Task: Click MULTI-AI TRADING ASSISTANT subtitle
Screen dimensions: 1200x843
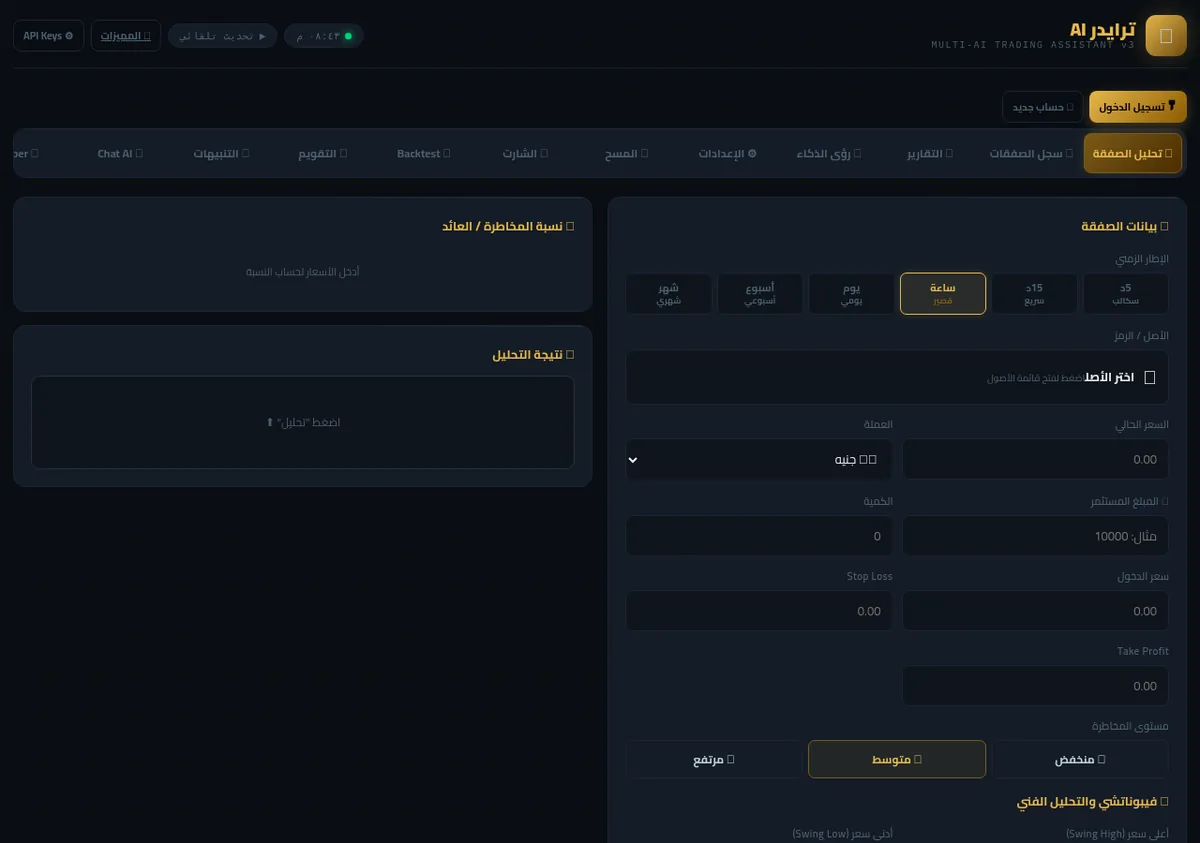Action: coord(1033,45)
